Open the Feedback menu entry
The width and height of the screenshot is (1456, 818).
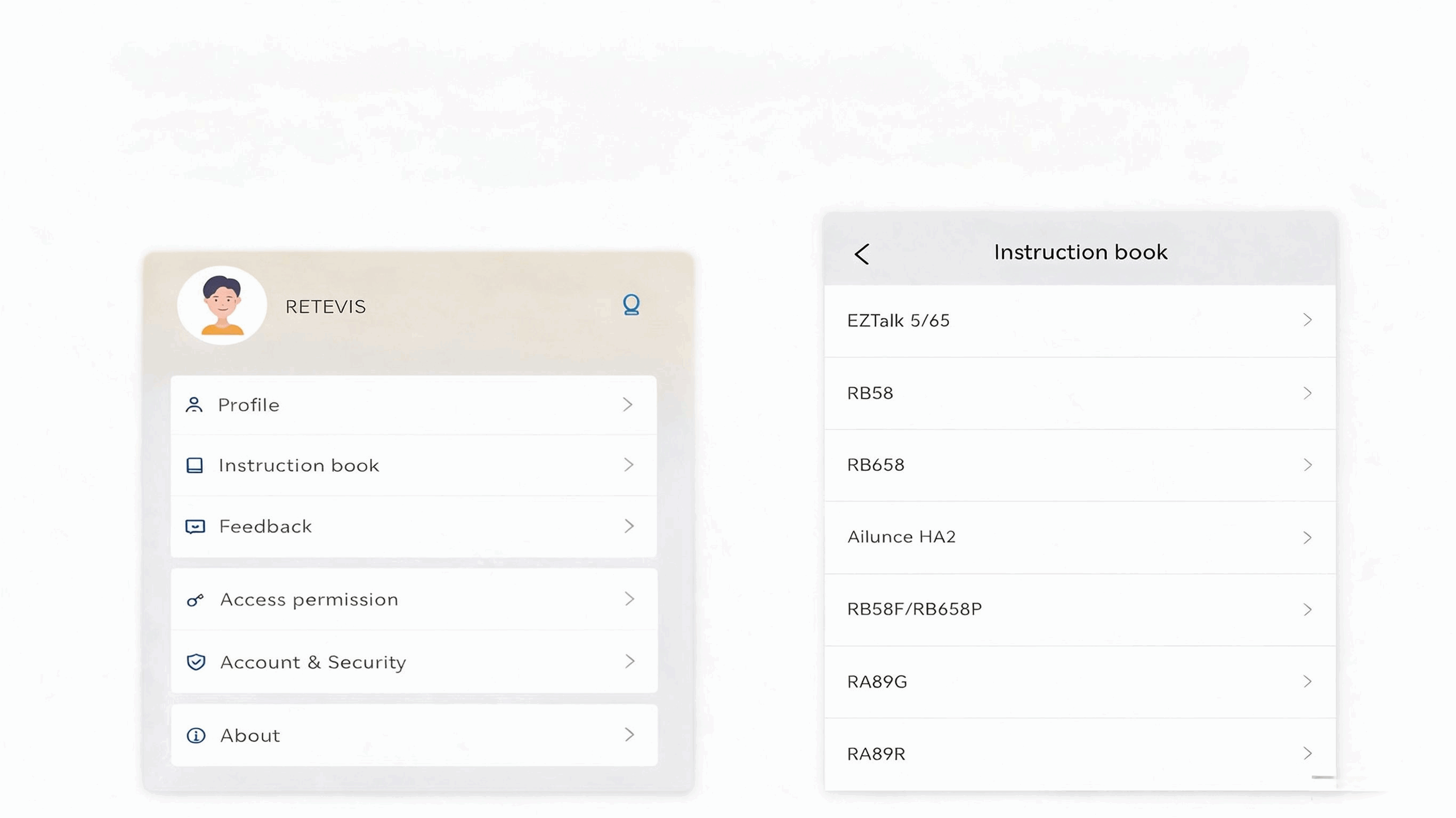[414, 527]
